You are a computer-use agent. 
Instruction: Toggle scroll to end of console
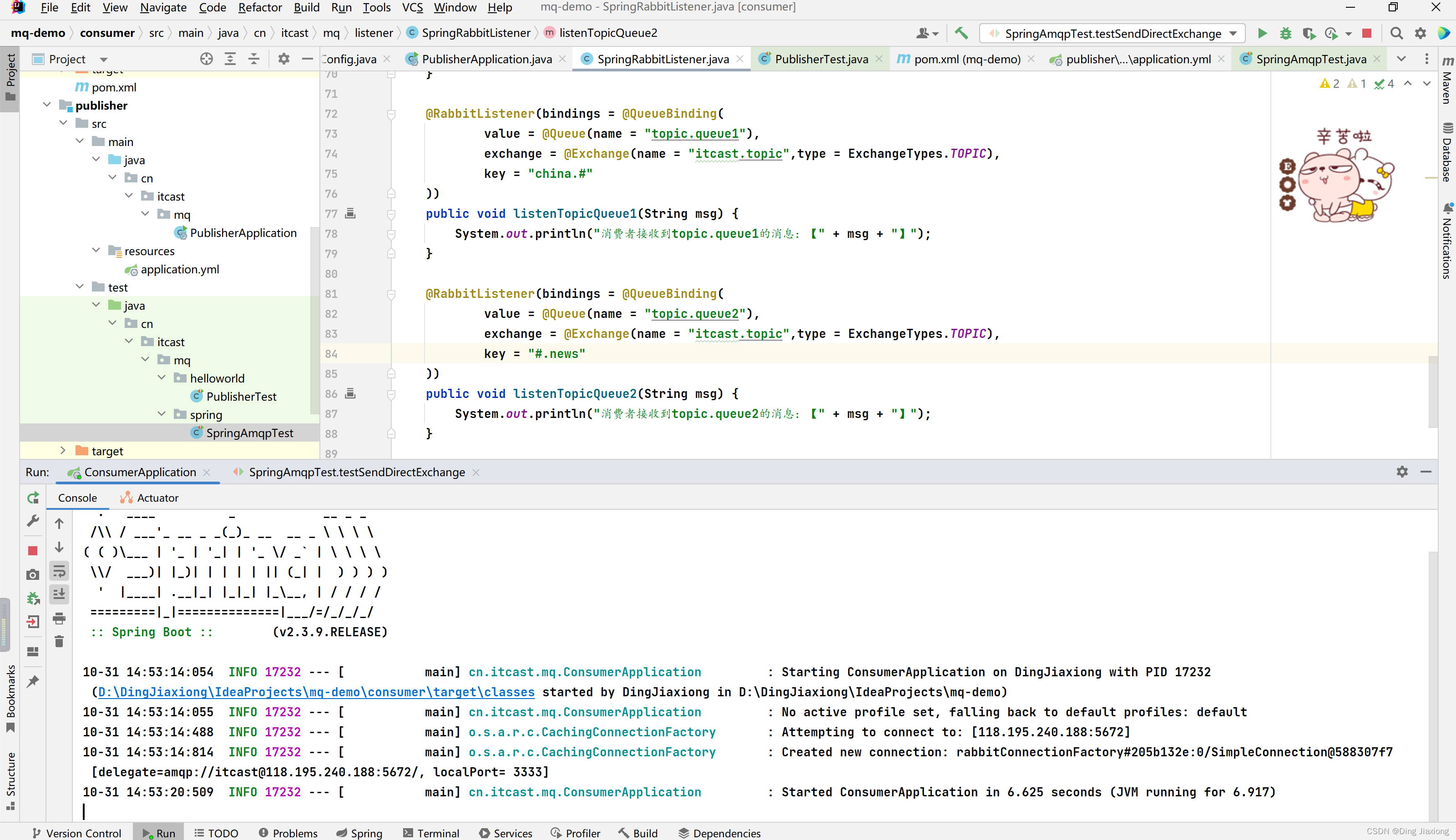(x=59, y=594)
